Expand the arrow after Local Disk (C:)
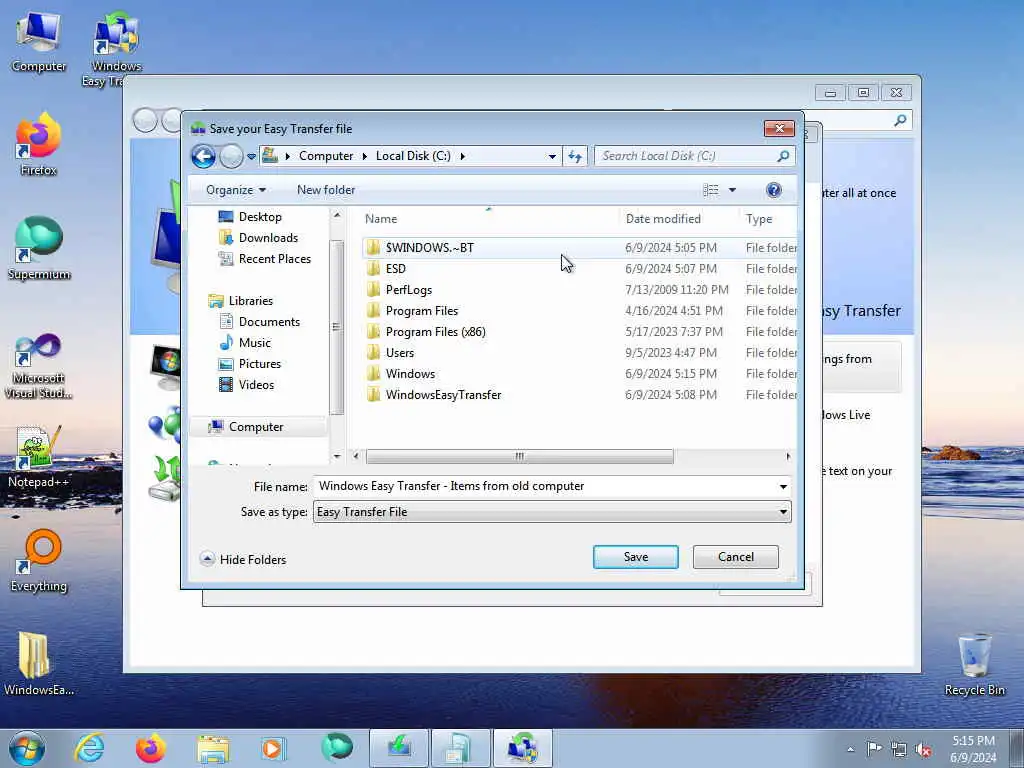The height and width of the screenshot is (768, 1024). pos(463,156)
